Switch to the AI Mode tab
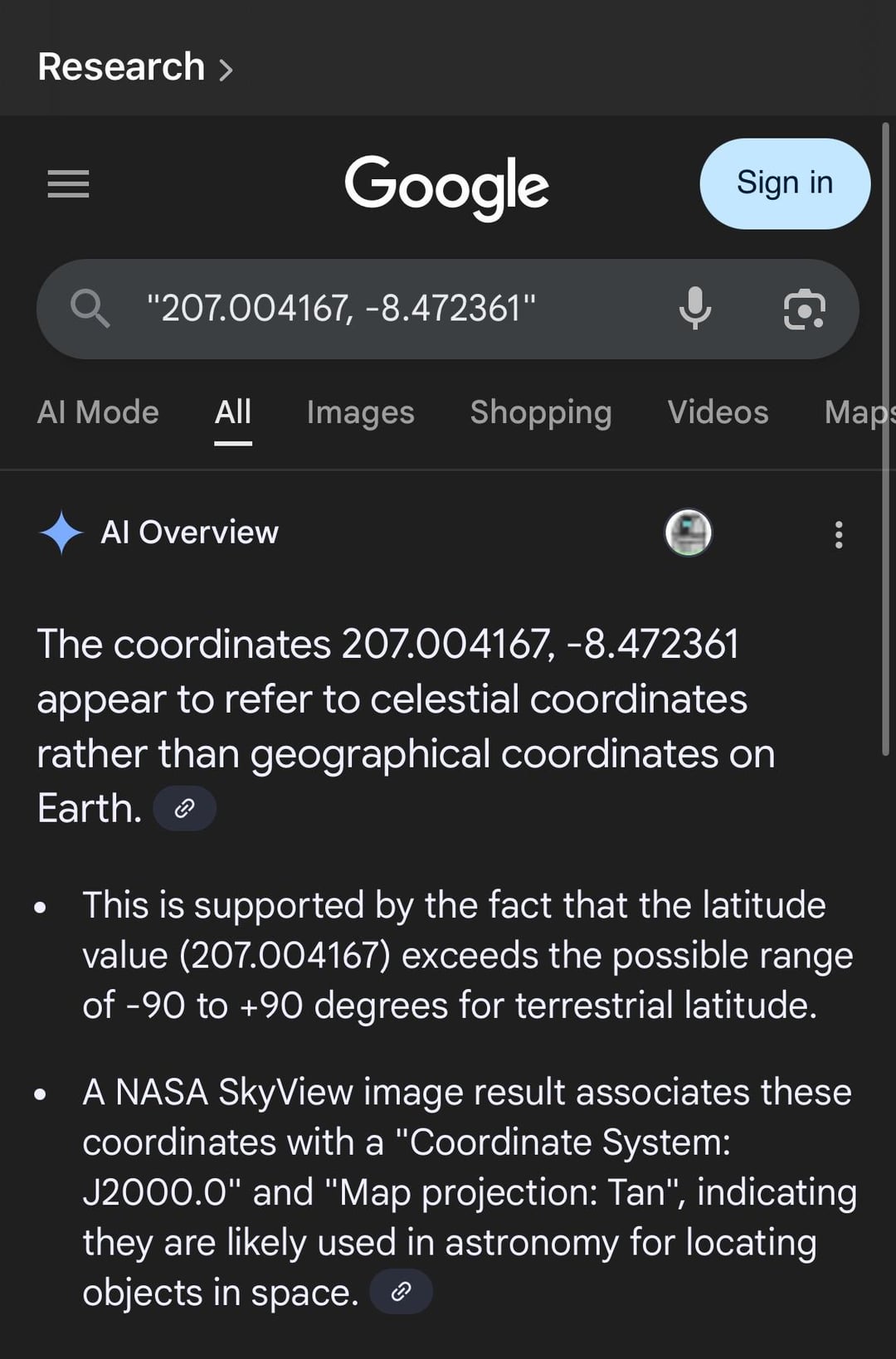Image resolution: width=896 pixels, height=1359 pixels. click(x=98, y=412)
